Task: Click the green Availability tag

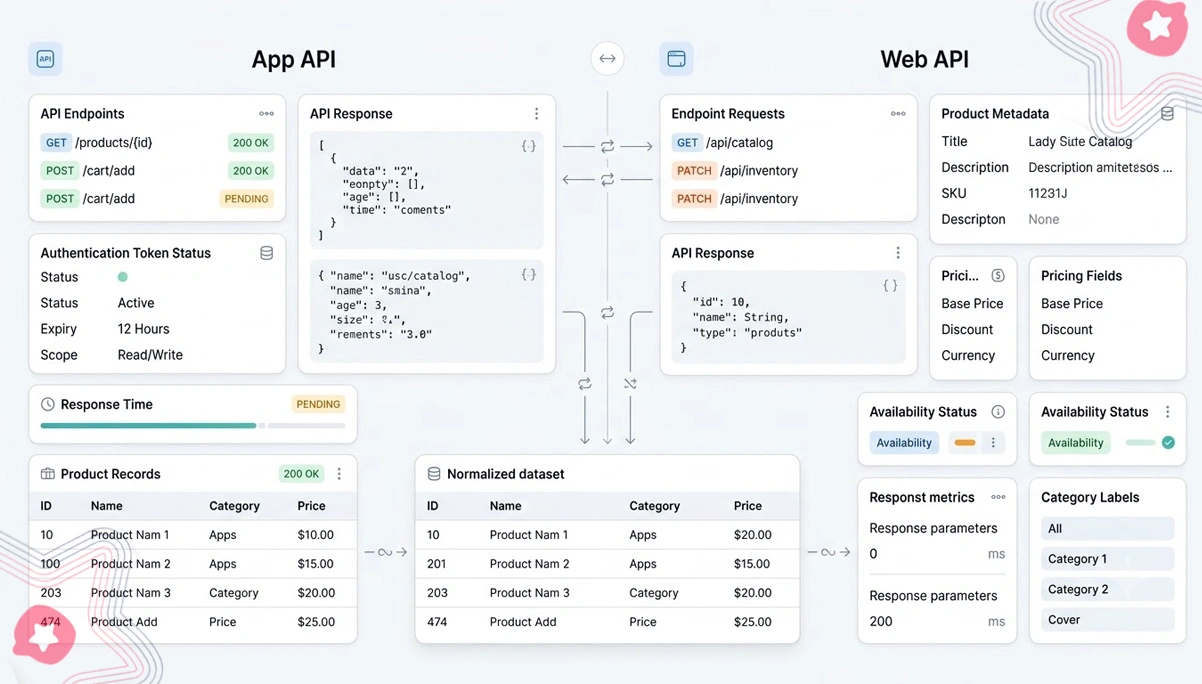Action: click(1075, 443)
